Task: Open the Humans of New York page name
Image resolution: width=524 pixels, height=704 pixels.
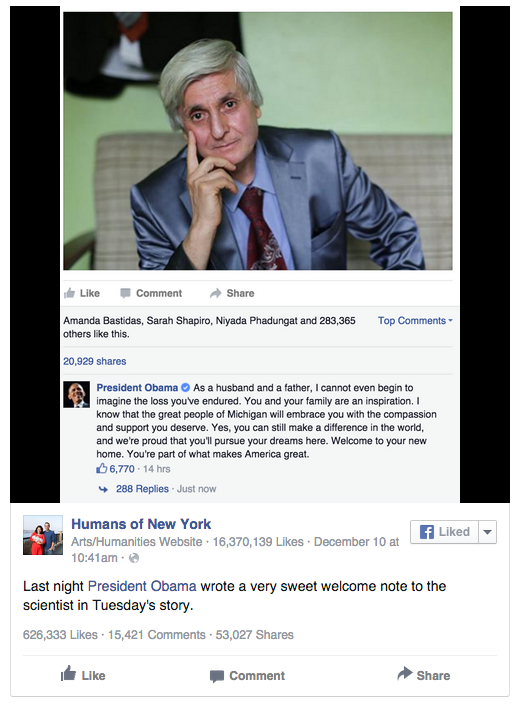Action: click(x=141, y=524)
